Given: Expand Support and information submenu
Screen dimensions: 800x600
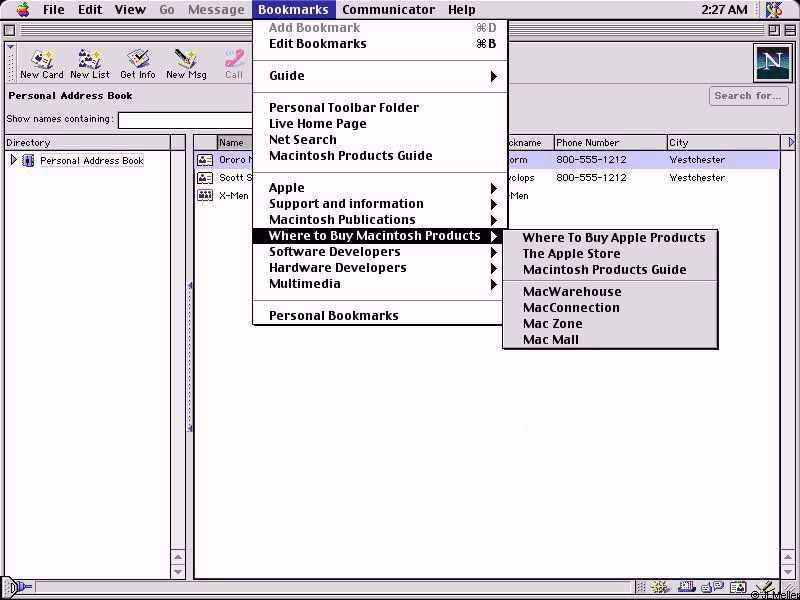Looking at the screenshot, I should pyautogui.click(x=493, y=205).
